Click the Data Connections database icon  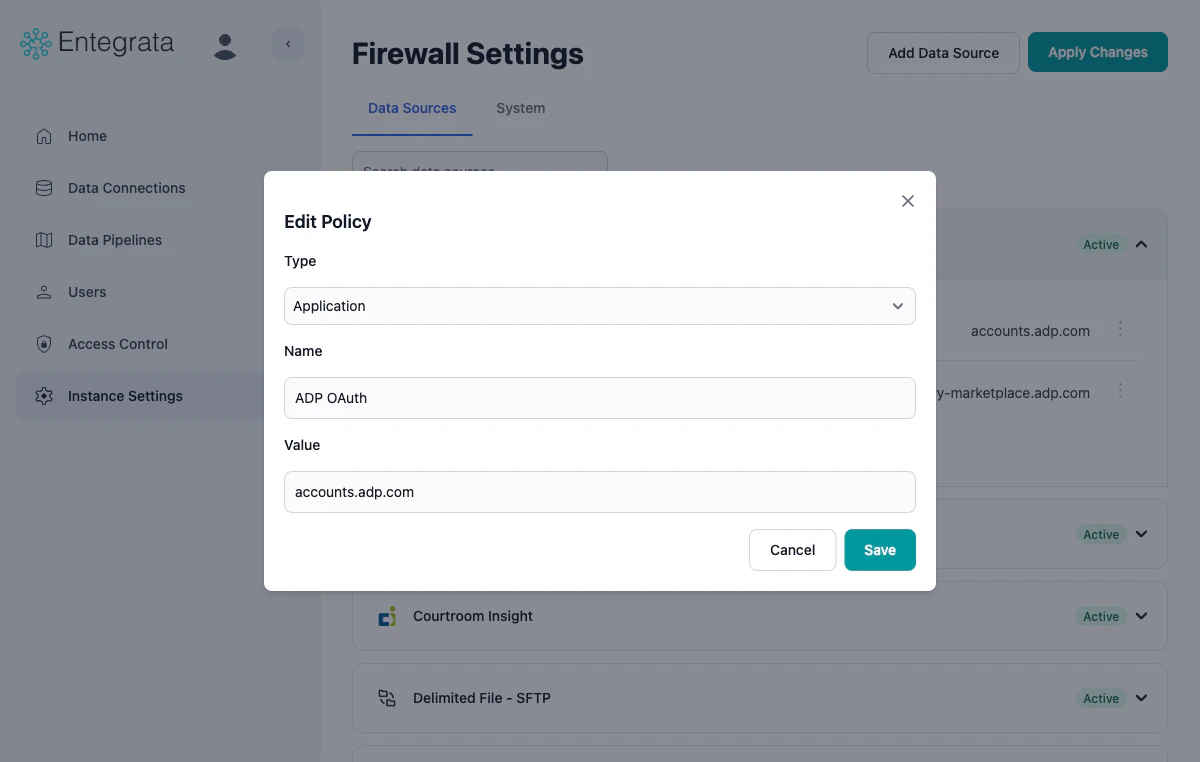point(43,188)
